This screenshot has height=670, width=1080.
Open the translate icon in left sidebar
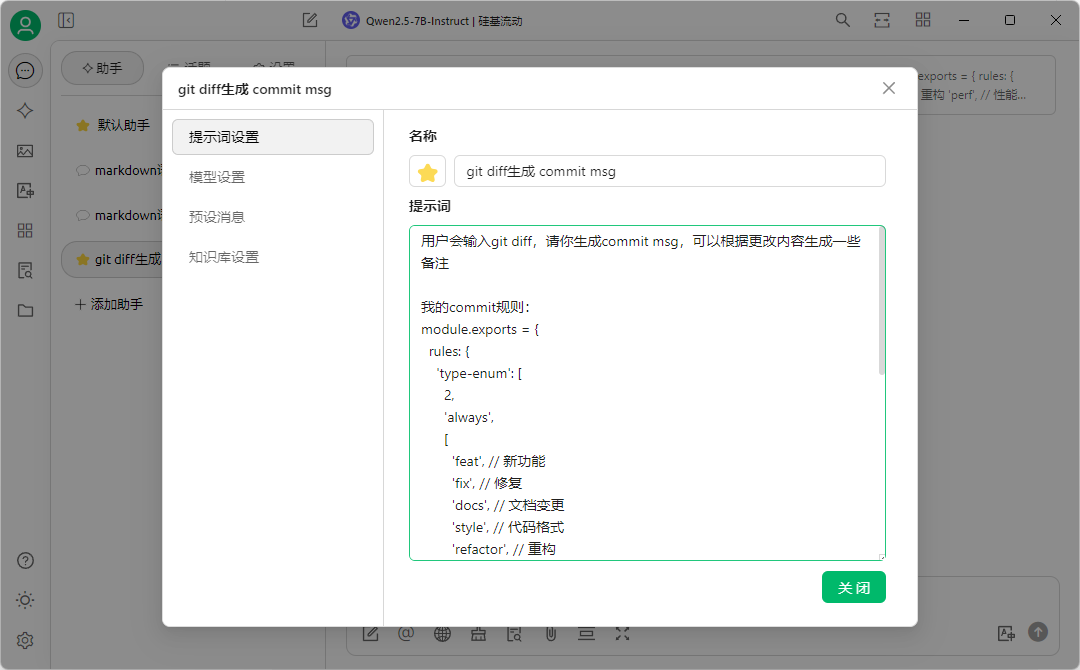pyautogui.click(x=25, y=191)
